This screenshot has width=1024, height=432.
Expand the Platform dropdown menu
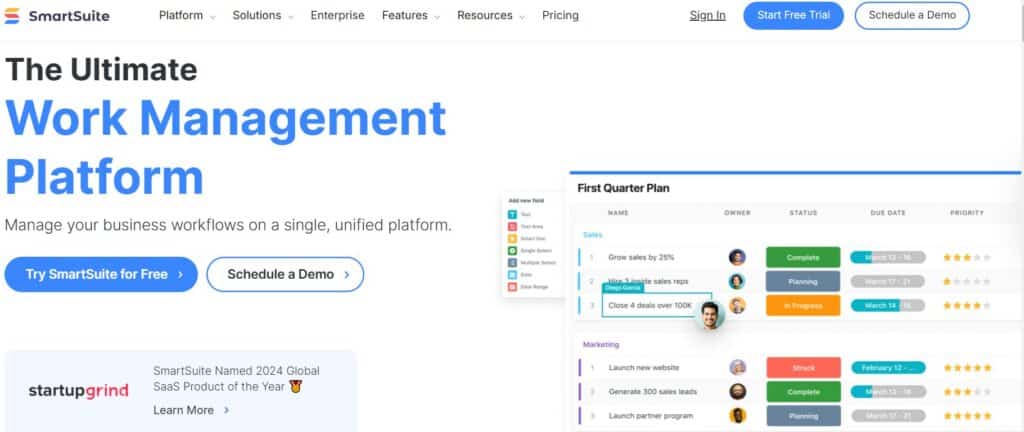[187, 16]
